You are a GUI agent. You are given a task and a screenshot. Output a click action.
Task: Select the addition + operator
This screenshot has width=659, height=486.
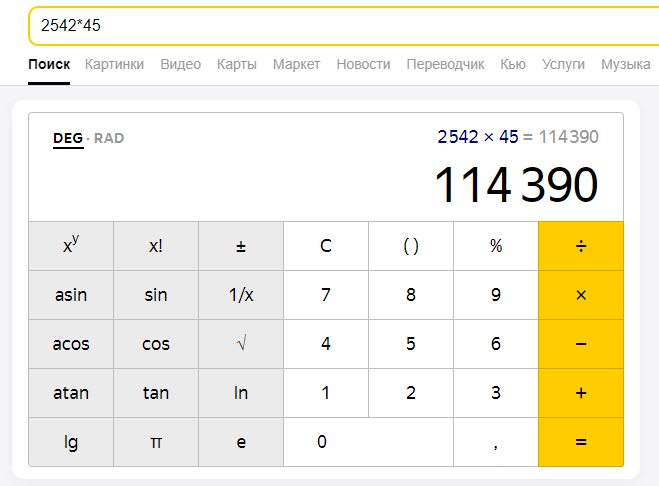[581, 393]
